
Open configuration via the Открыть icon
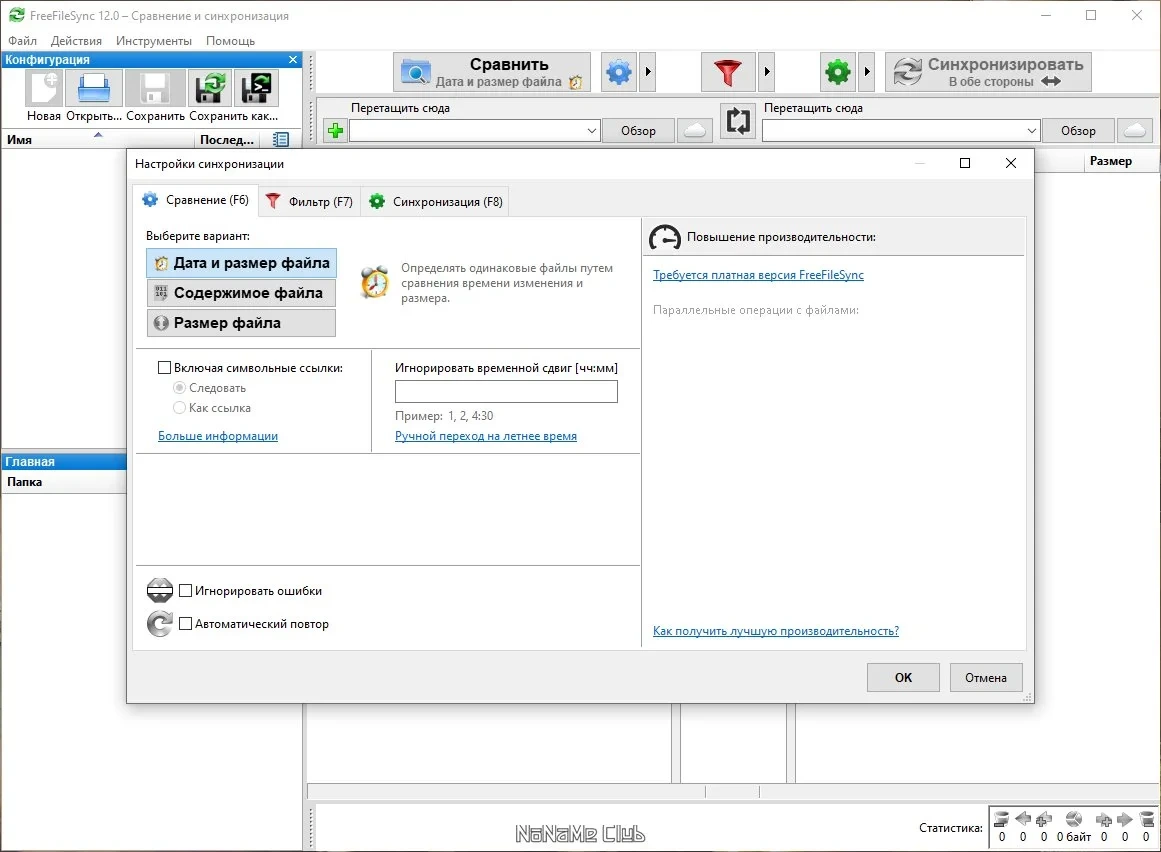[94, 88]
